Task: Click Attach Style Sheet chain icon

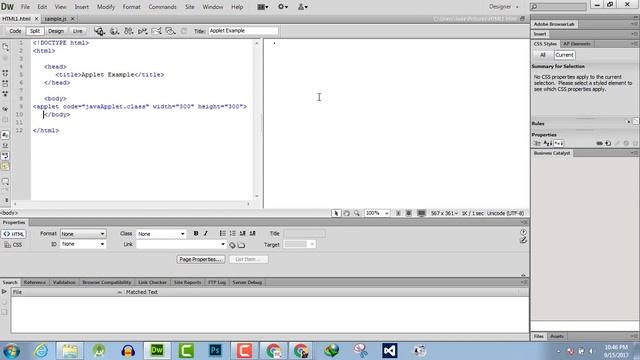Action: pos(599,143)
